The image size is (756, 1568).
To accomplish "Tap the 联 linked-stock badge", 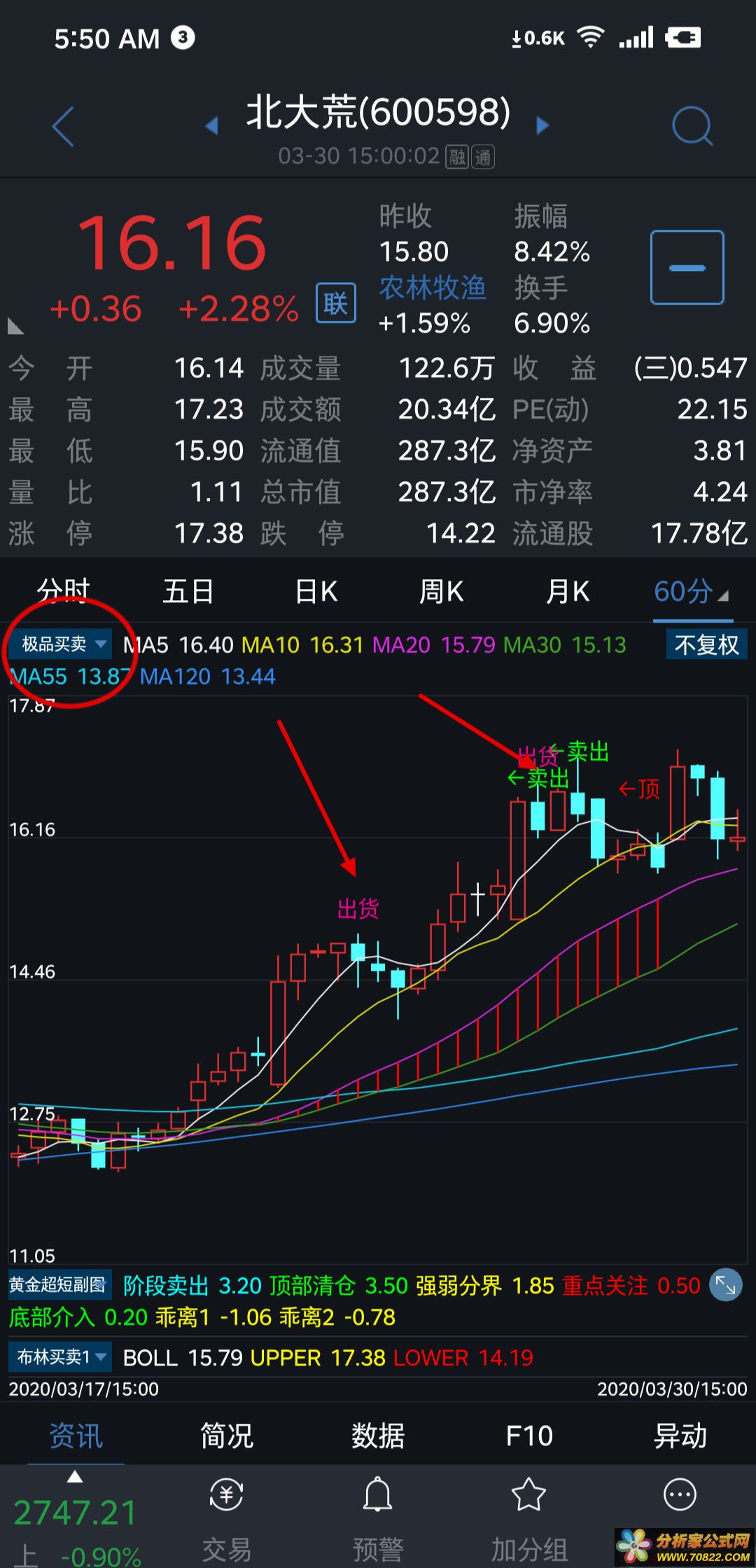I will [x=335, y=303].
